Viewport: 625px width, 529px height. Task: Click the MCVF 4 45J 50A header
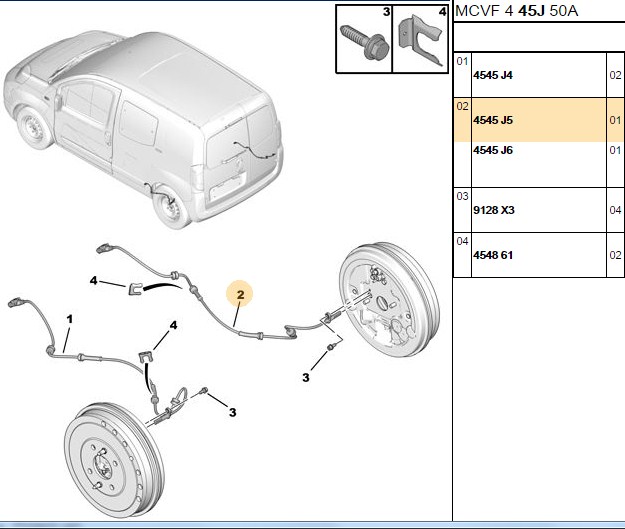tap(517, 11)
